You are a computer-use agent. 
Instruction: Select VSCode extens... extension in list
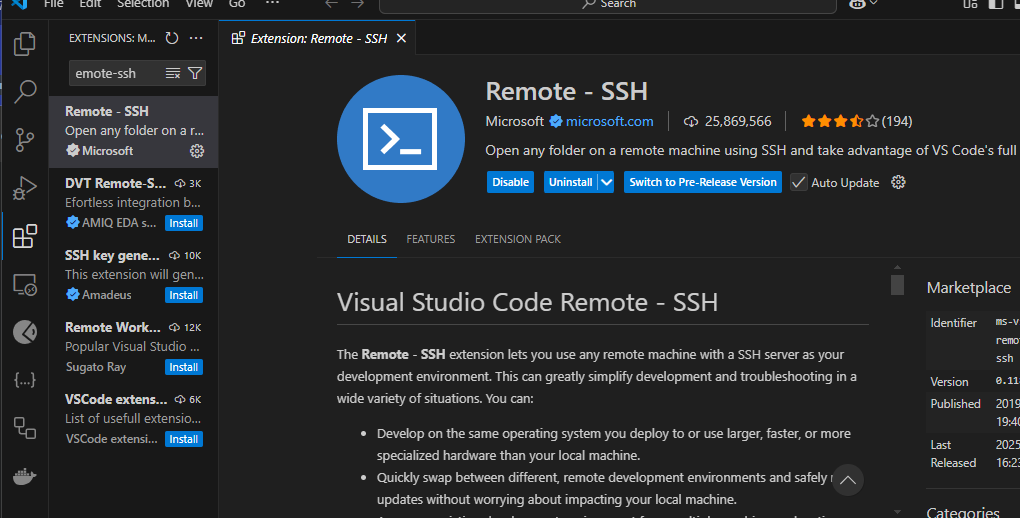(x=133, y=420)
